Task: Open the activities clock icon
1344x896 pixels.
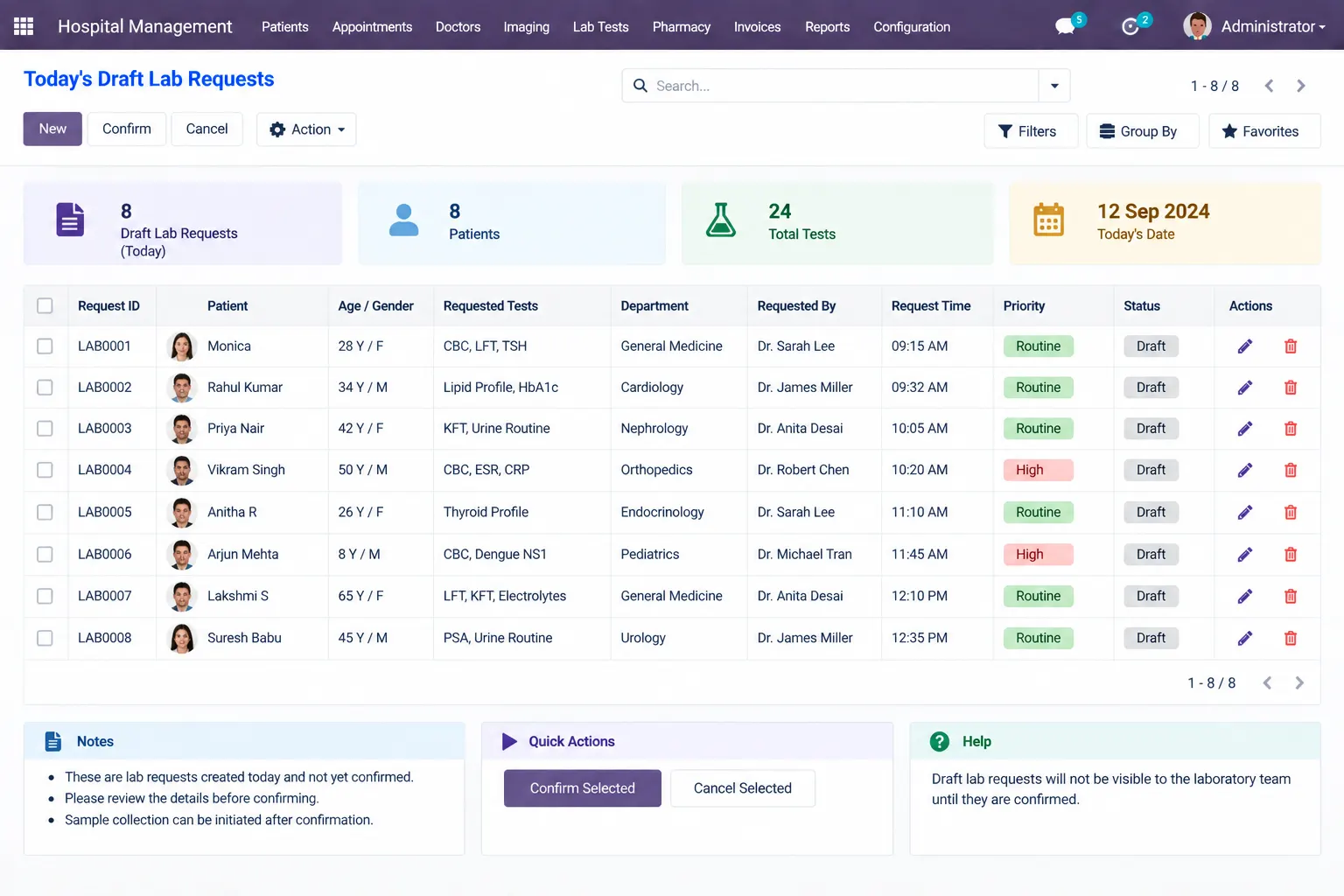Action: pyautogui.click(x=1130, y=26)
